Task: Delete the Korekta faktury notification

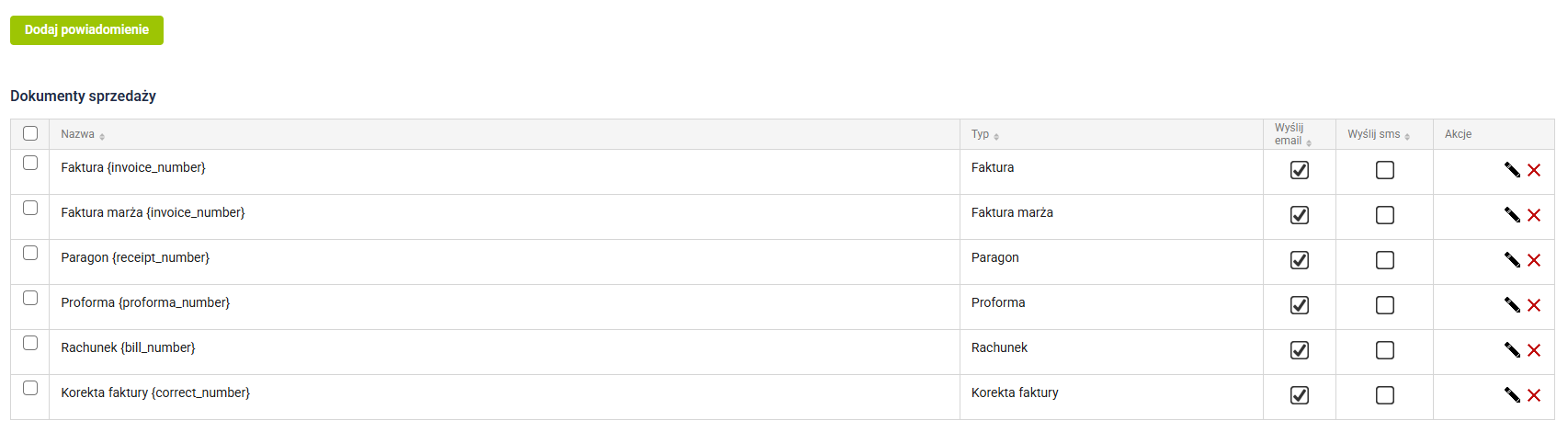Action: point(1534,395)
